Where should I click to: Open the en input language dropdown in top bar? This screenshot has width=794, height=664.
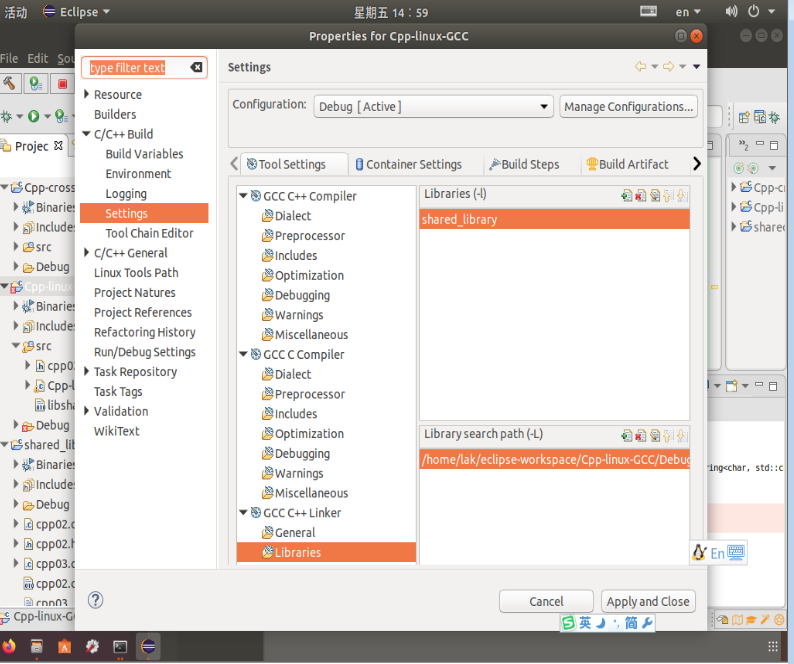(x=688, y=12)
